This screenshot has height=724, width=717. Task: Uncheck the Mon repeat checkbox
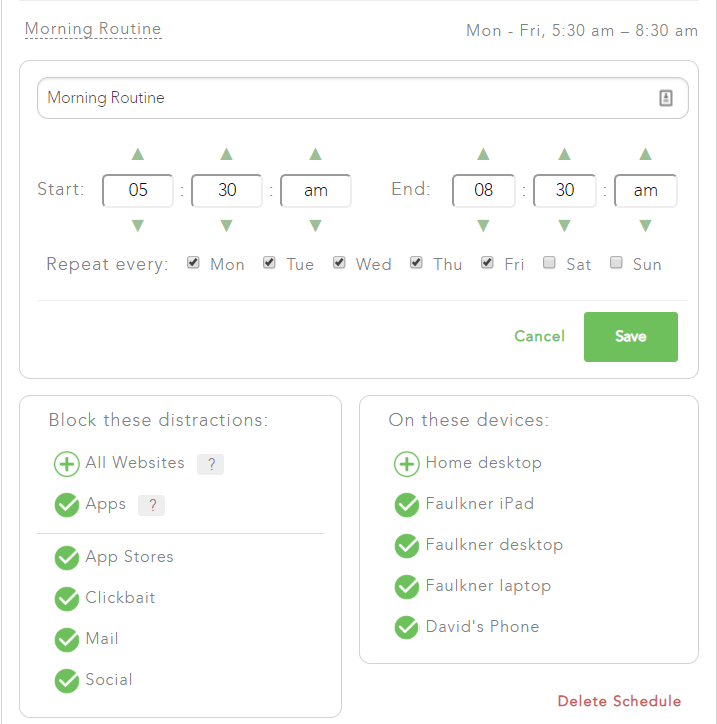pos(194,263)
